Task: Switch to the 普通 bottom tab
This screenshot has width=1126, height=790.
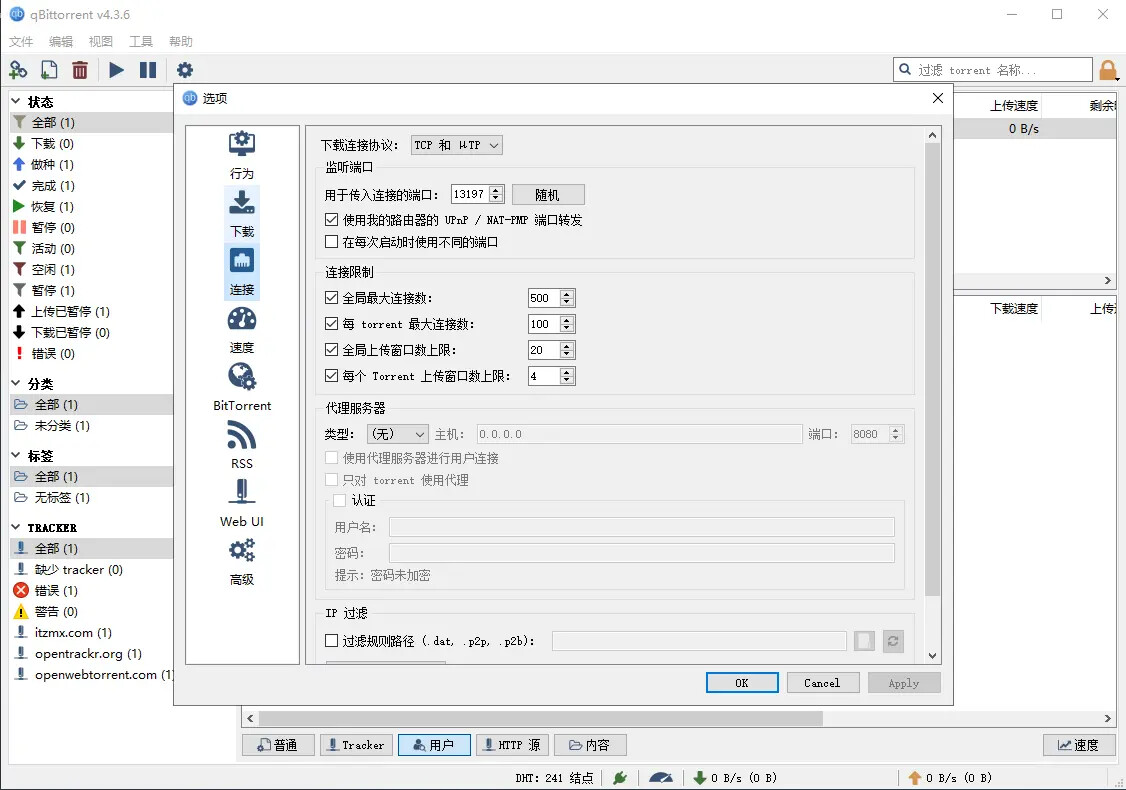Action: [278, 745]
